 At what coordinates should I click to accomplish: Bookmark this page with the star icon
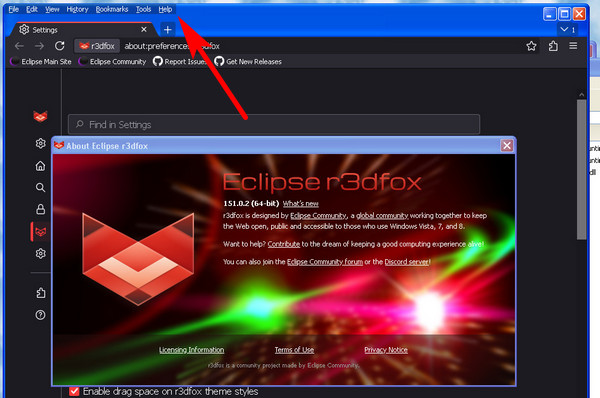coord(531,46)
